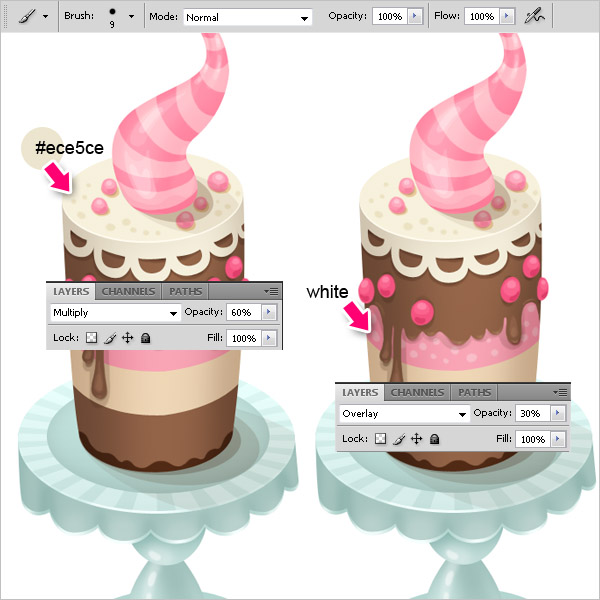This screenshot has height=600, width=600.
Task: Click the Brush tool preset icon
Action: click(28, 16)
